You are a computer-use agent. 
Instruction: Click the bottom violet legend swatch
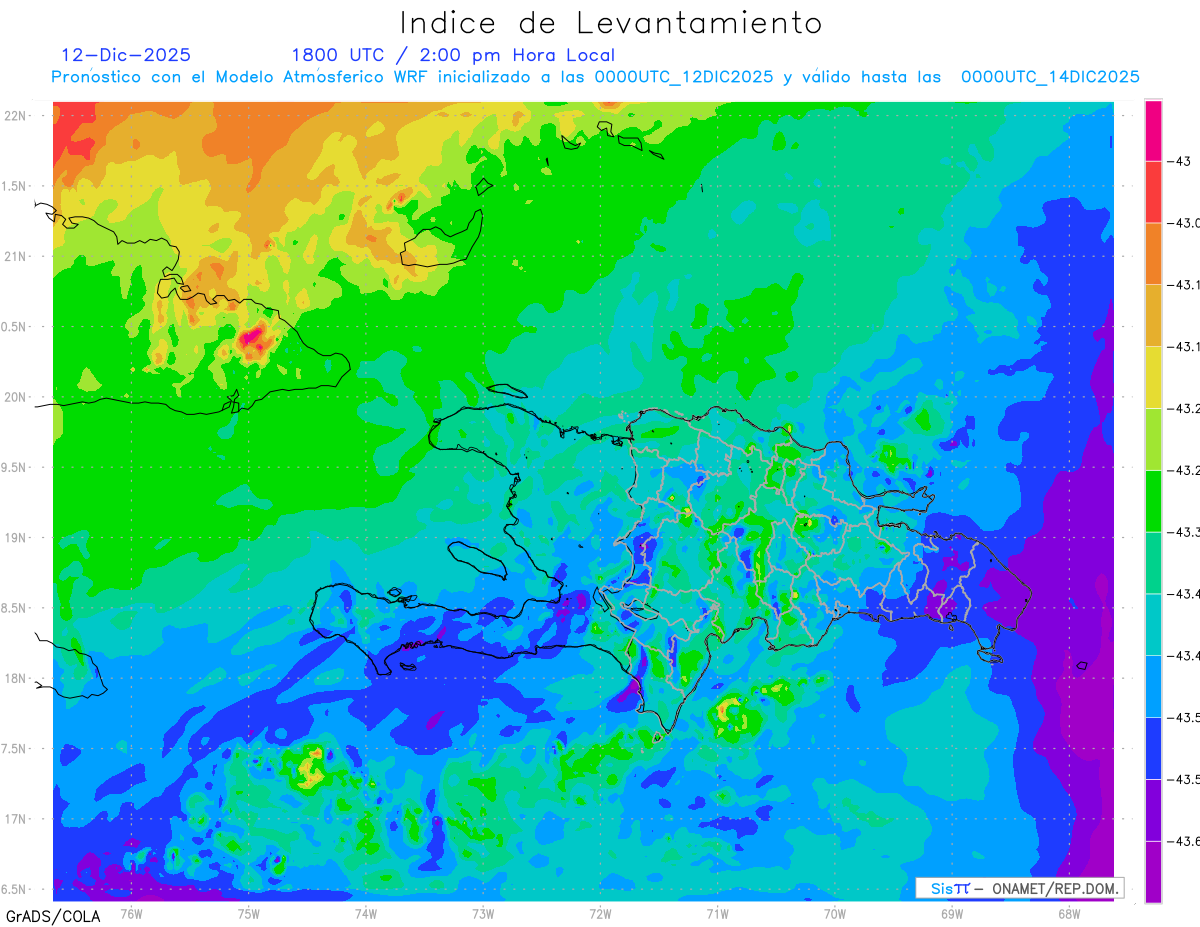tap(1153, 871)
